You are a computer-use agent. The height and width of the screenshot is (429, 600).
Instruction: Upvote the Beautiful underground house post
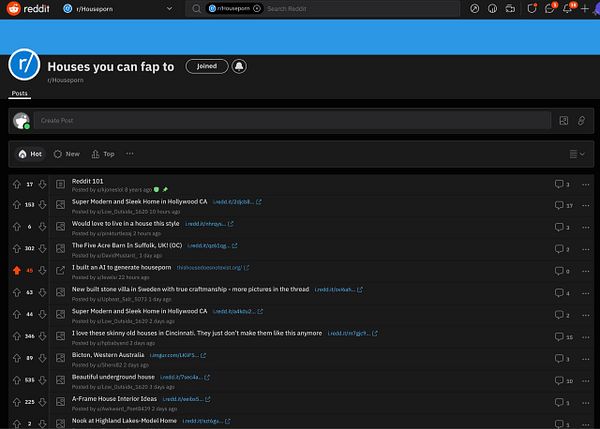point(16,380)
